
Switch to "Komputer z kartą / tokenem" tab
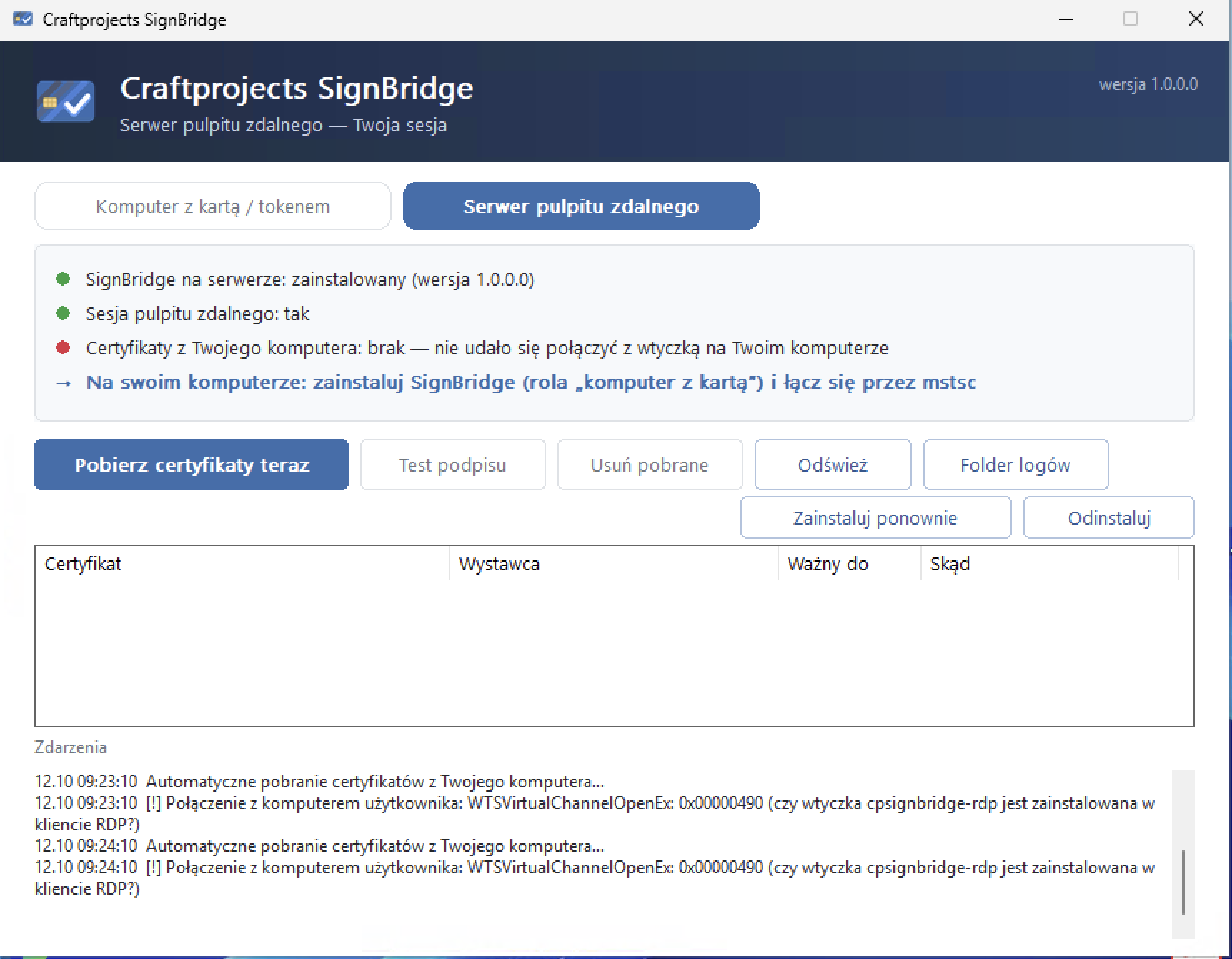coord(213,207)
